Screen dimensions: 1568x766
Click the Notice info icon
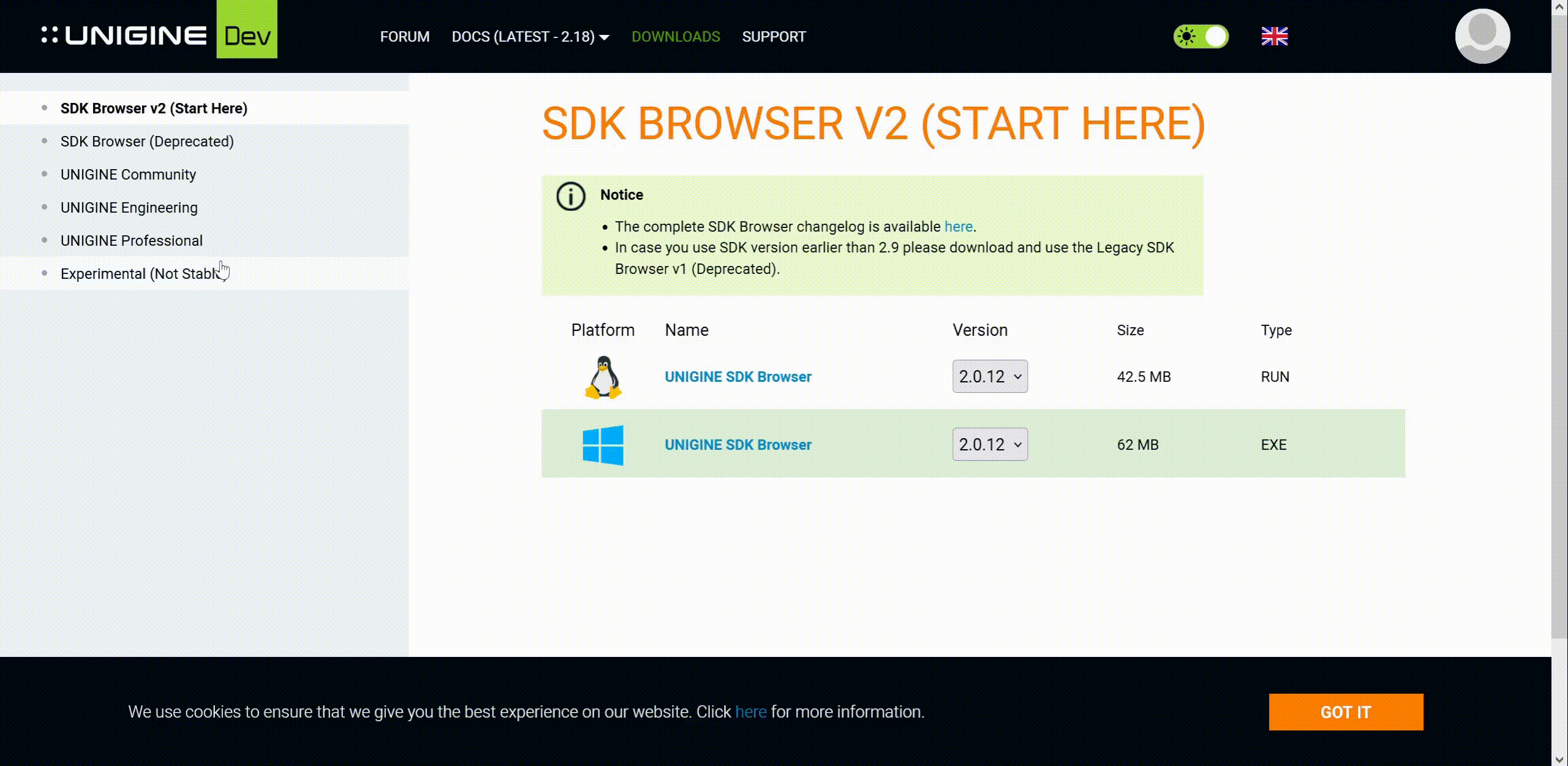click(570, 197)
